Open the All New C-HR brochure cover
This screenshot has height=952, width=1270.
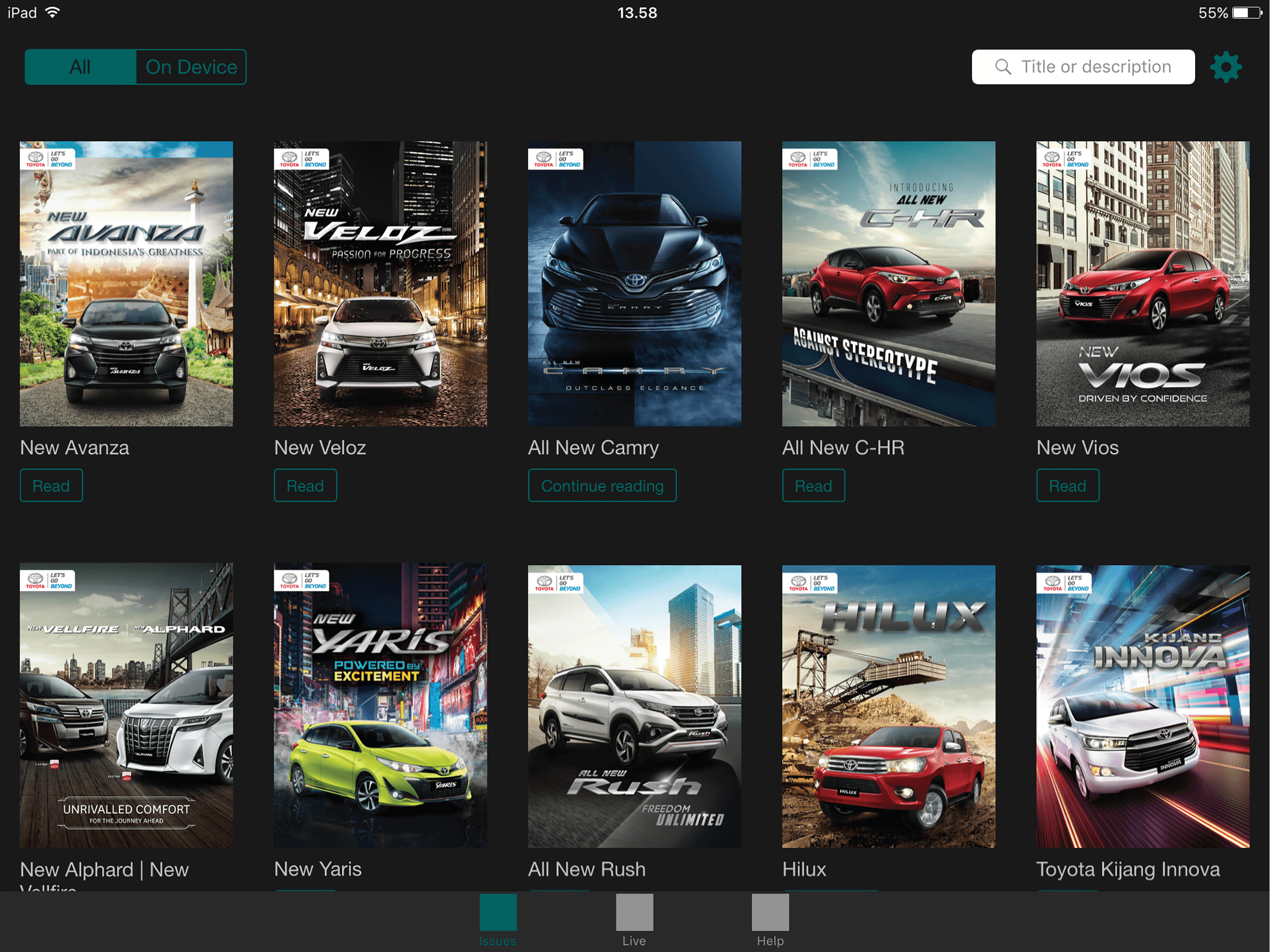point(888,284)
